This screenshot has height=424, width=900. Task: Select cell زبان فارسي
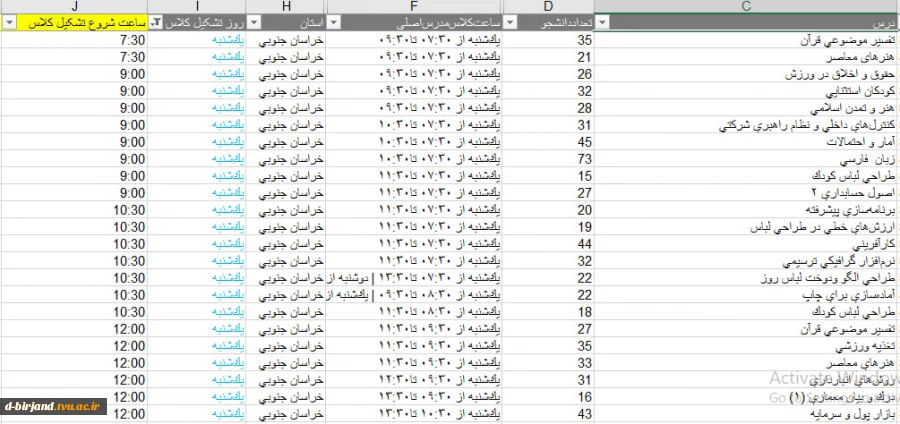click(x=746, y=159)
